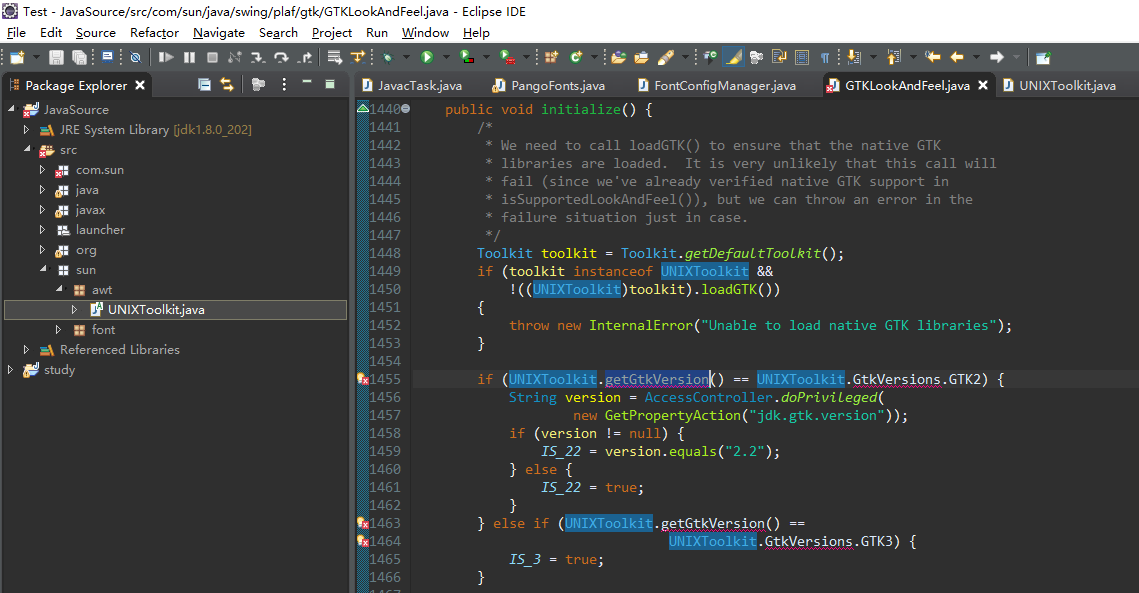Click the Drop to Frame icon

(x=334, y=57)
